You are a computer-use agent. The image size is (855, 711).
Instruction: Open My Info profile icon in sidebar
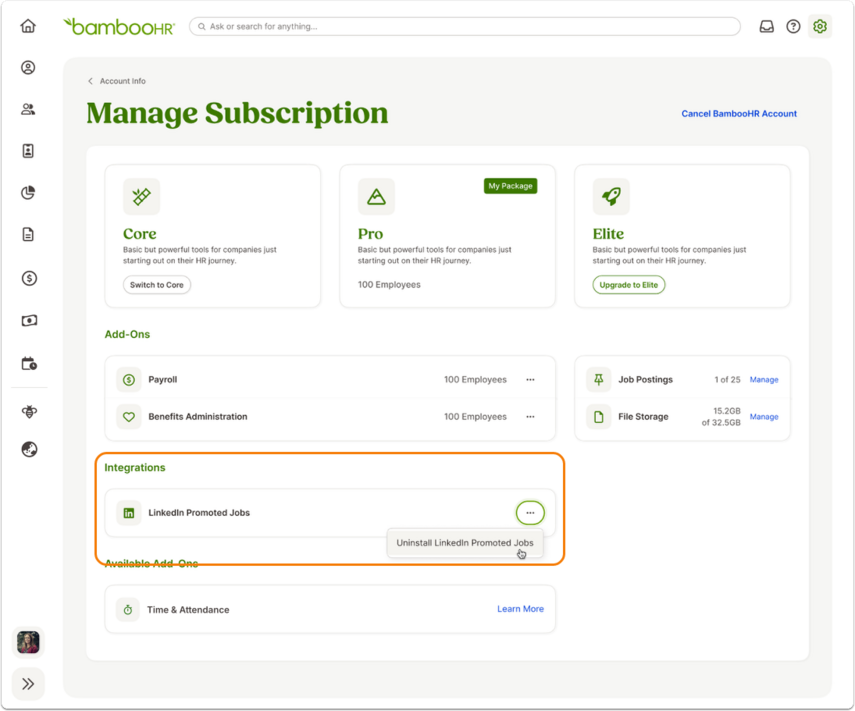28,68
